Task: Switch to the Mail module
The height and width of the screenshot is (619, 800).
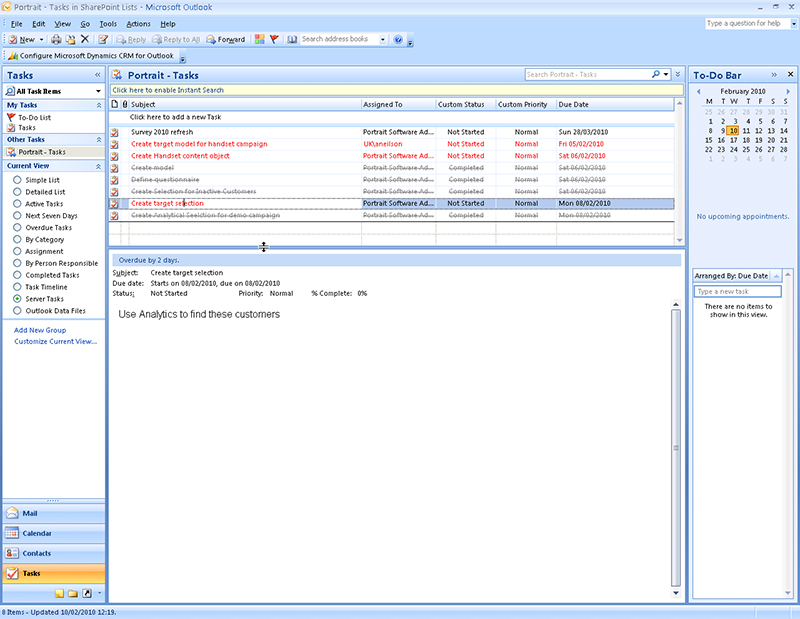Action: pos(54,513)
